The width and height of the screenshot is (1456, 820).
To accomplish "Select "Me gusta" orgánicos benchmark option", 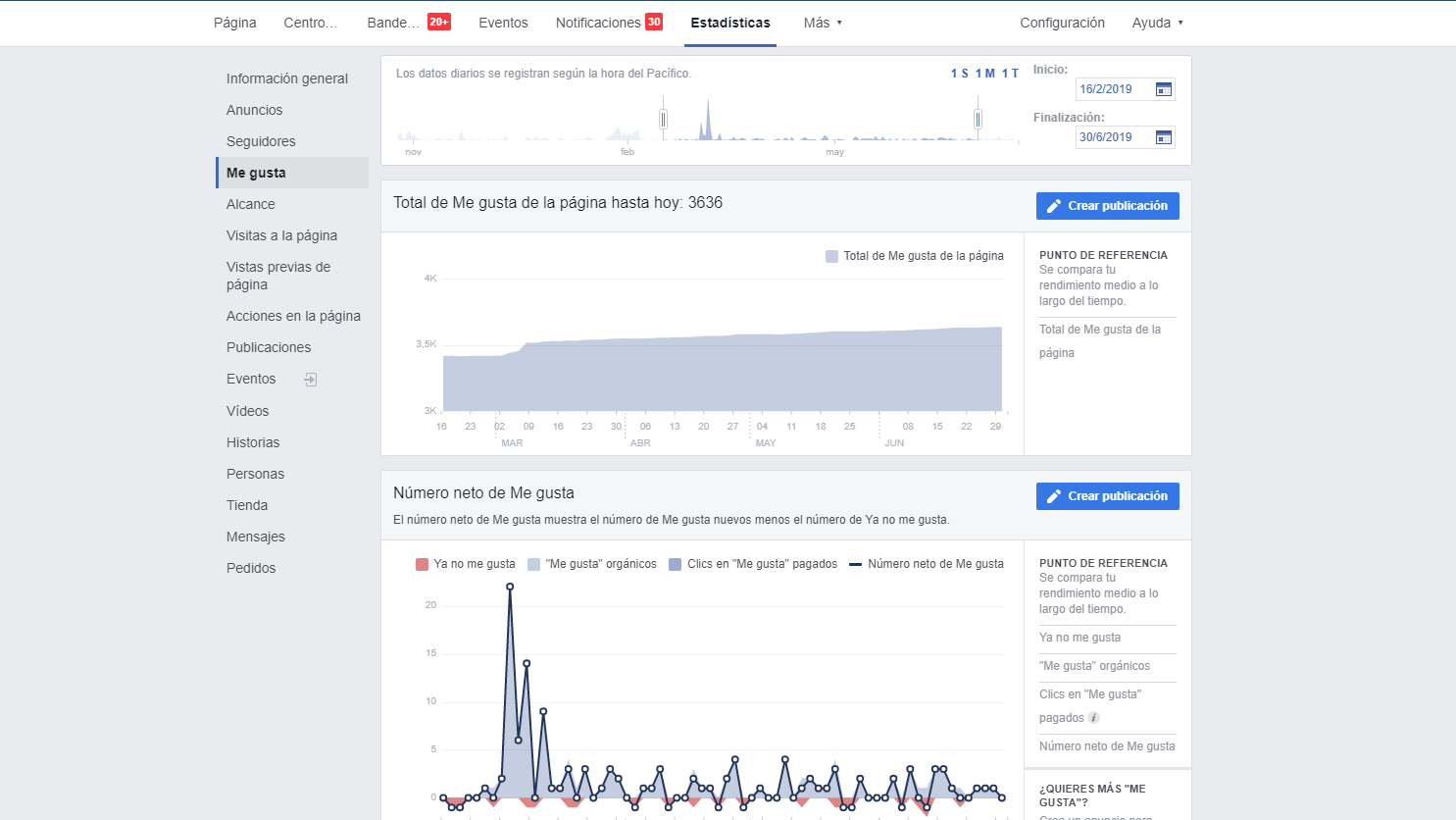I will click(1094, 666).
